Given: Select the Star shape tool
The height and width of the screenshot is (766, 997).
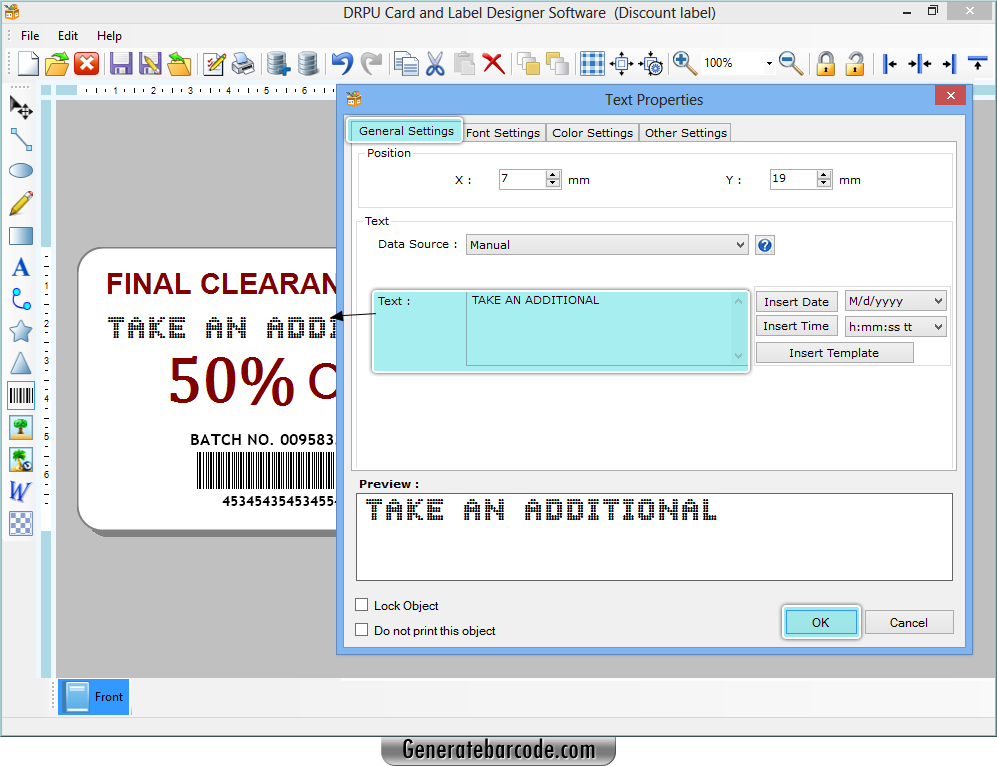Looking at the screenshot, I should pos(21,331).
